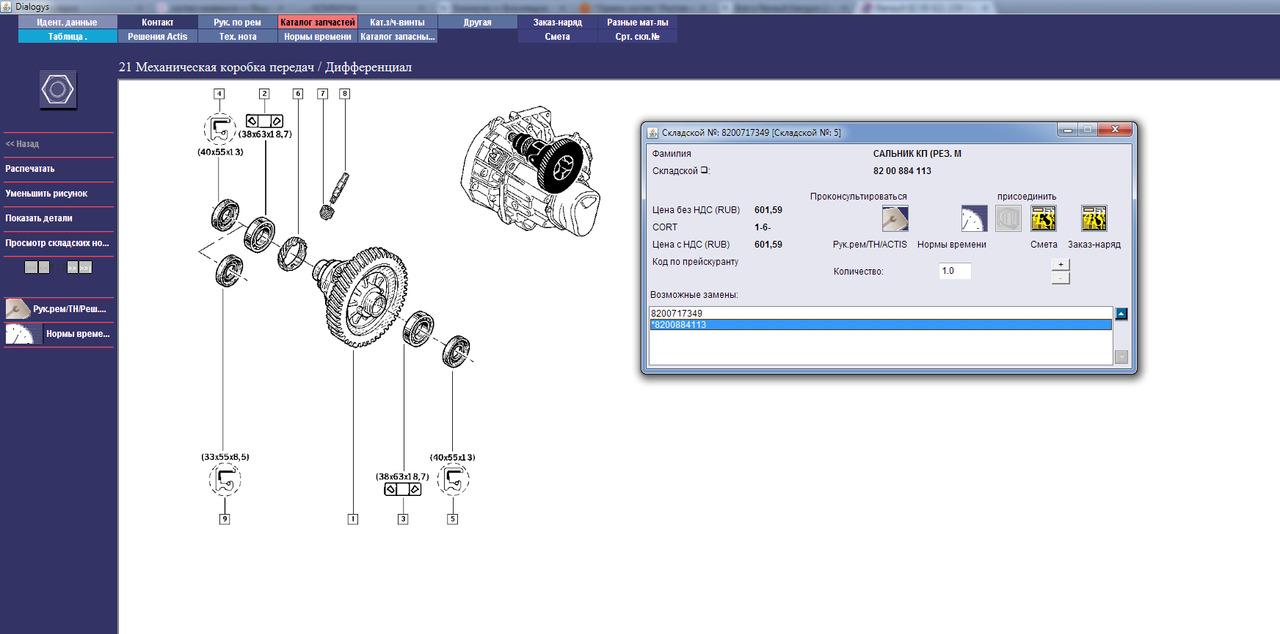Select replacement *8200884113 in the list
1280x634 pixels.
coord(881,325)
